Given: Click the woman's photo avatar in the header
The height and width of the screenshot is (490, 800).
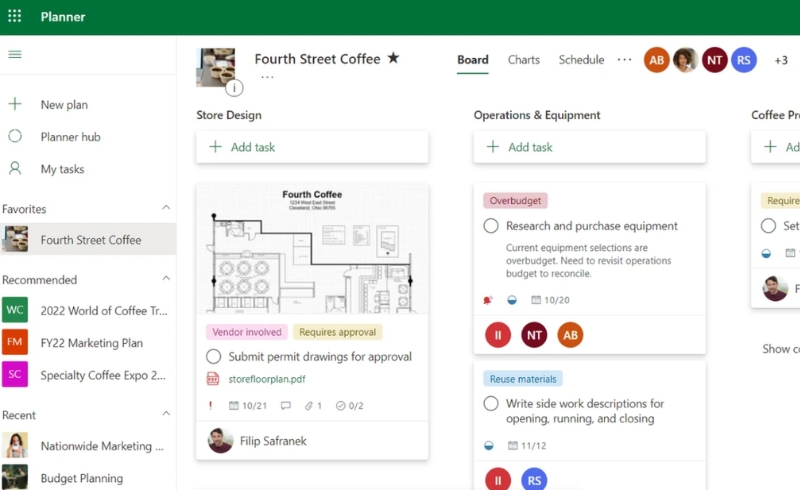Looking at the screenshot, I should (x=685, y=60).
